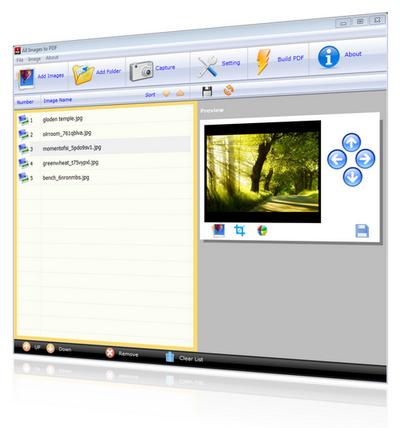Open the Add Folder icon
This screenshot has height=428, width=400.
pos(83,74)
